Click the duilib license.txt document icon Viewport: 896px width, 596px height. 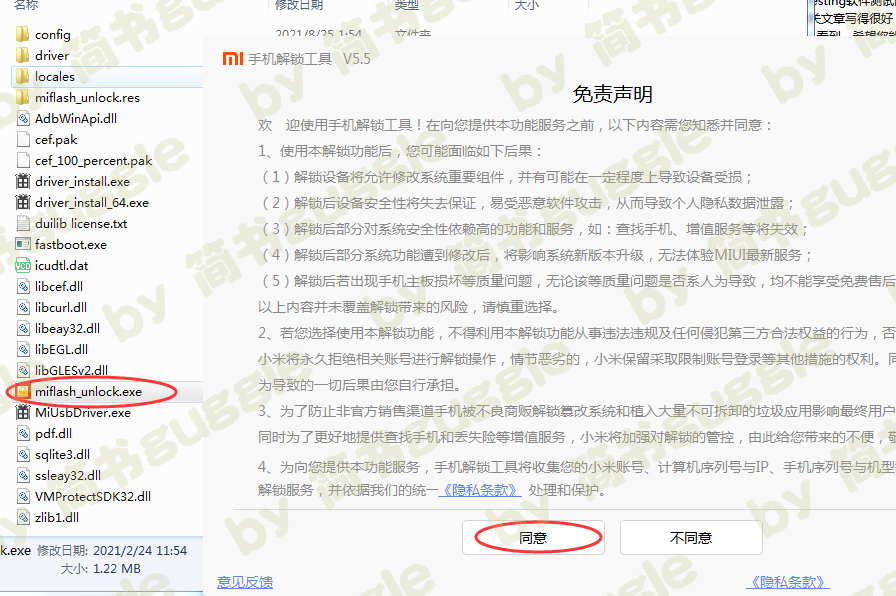coord(23,223)
